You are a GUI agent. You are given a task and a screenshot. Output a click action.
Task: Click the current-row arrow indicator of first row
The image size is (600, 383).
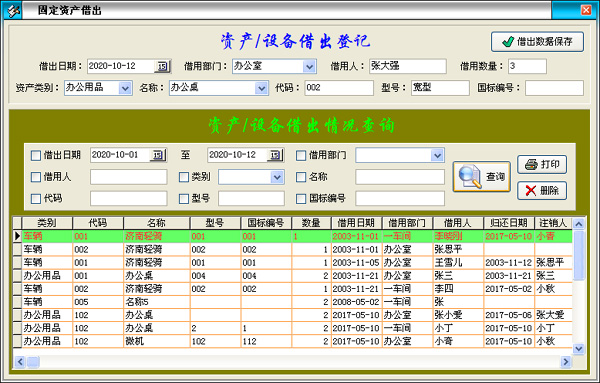click(17, 236)
